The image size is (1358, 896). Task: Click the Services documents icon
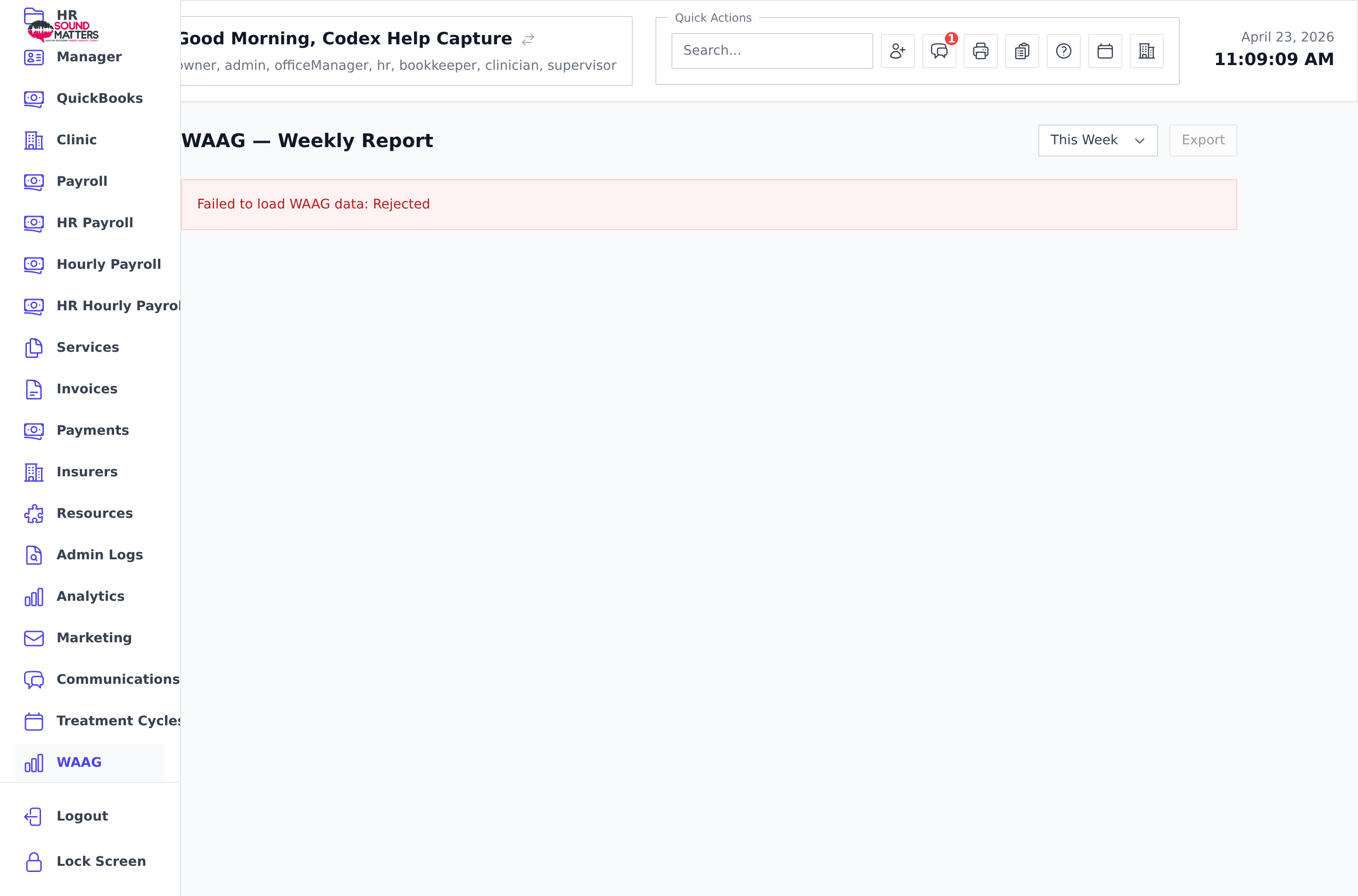(x=33, y=348)
